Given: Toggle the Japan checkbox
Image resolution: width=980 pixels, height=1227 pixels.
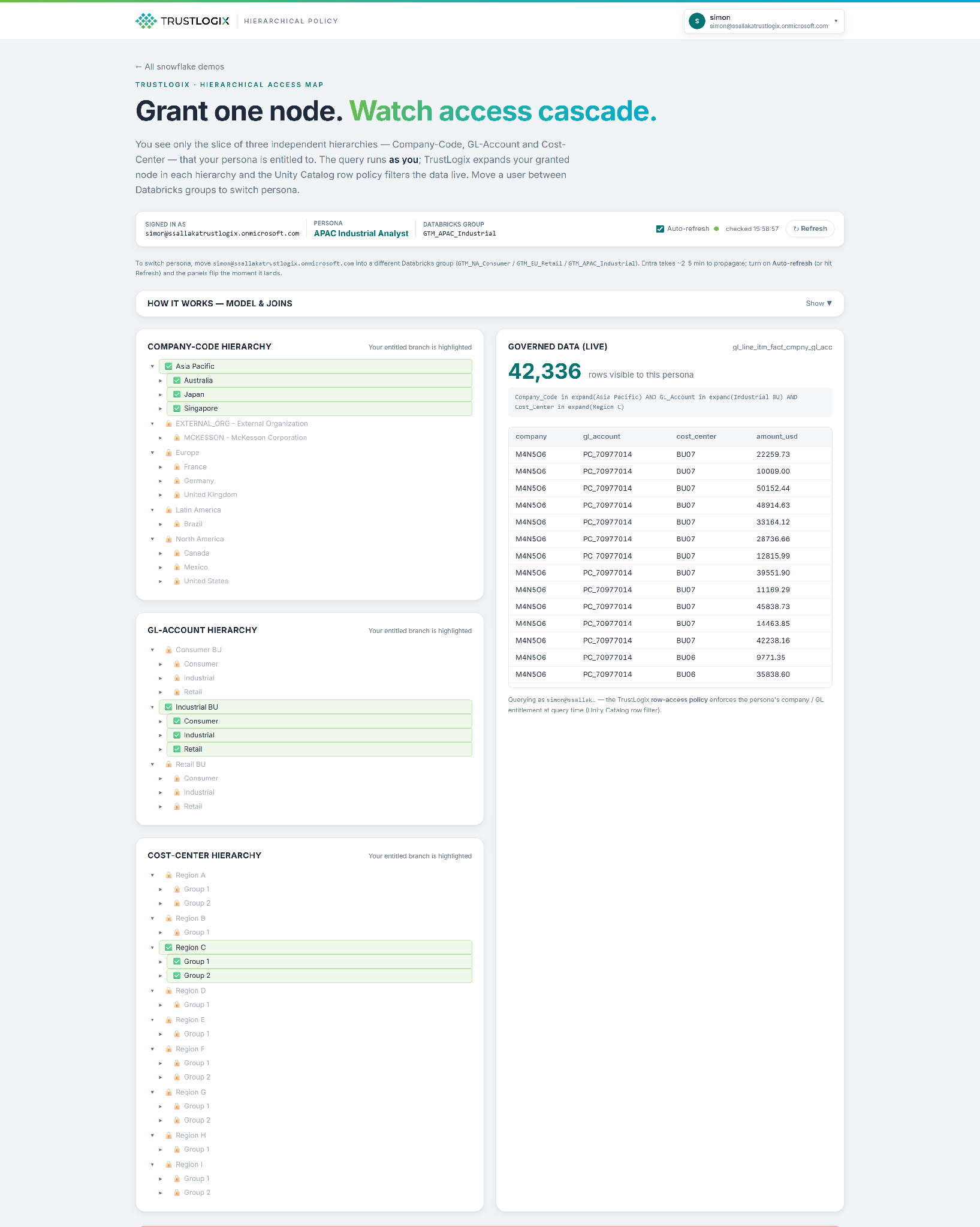Looking at the screenshot, I should point(177,394).
